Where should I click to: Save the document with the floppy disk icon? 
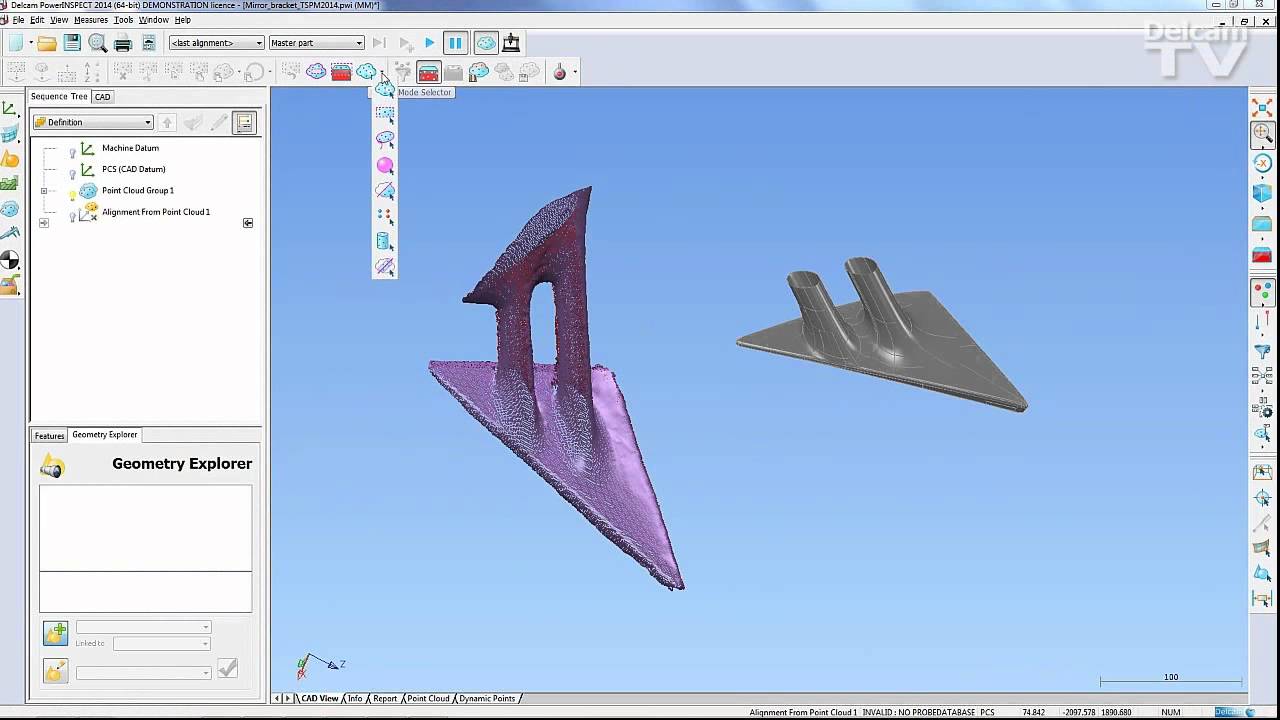click(72, 43)
